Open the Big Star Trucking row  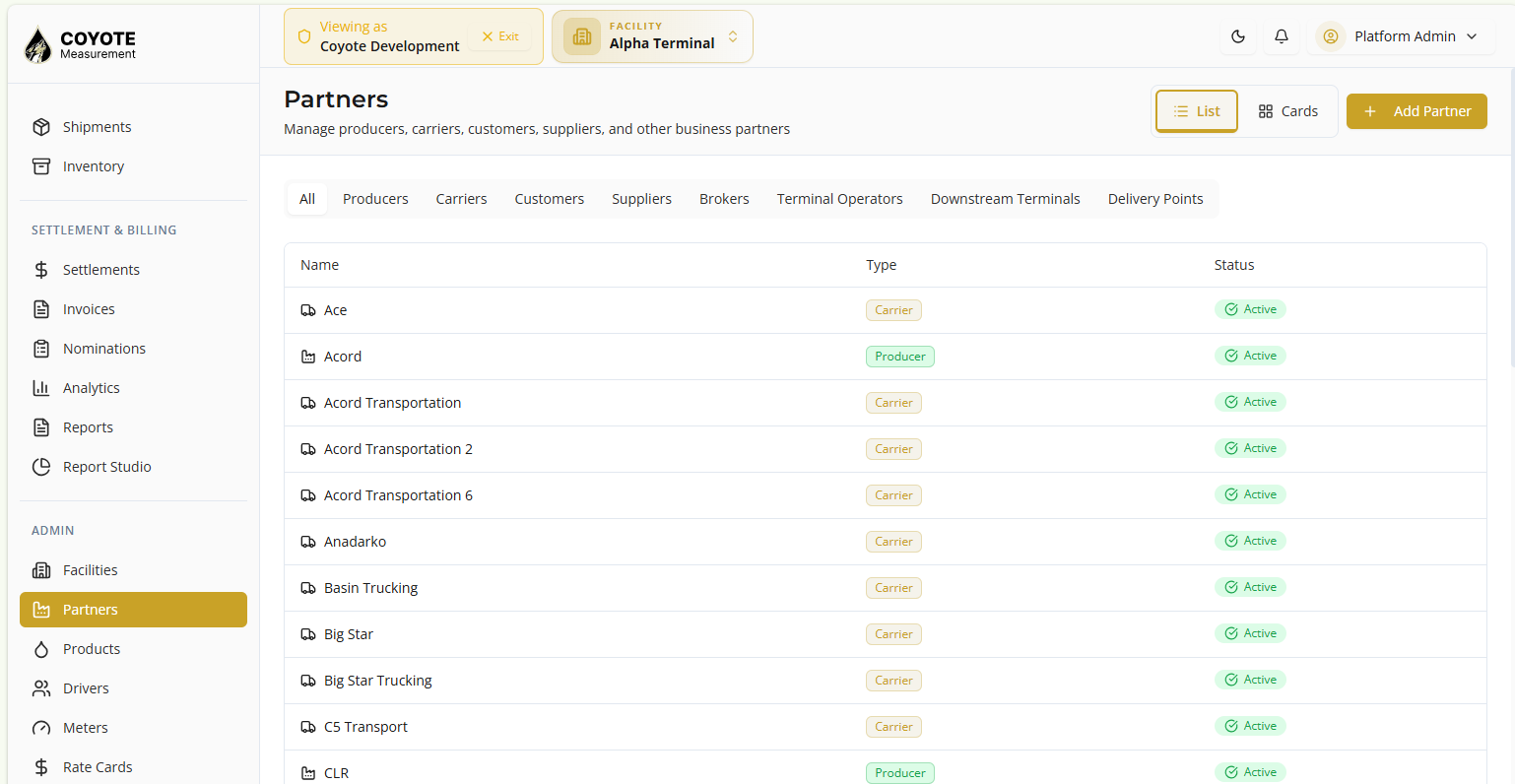click(885, 681)
